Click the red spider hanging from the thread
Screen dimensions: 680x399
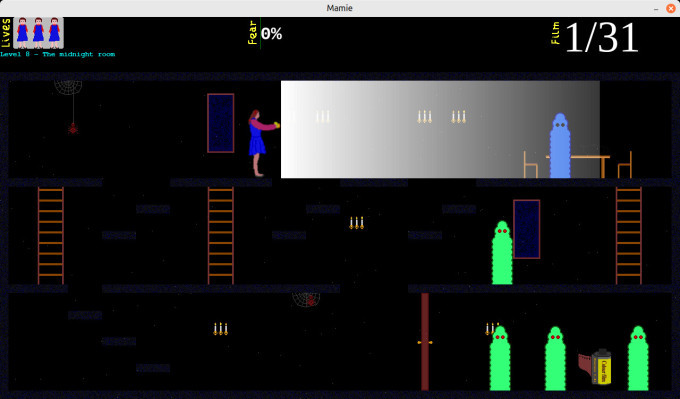(73, 128)
